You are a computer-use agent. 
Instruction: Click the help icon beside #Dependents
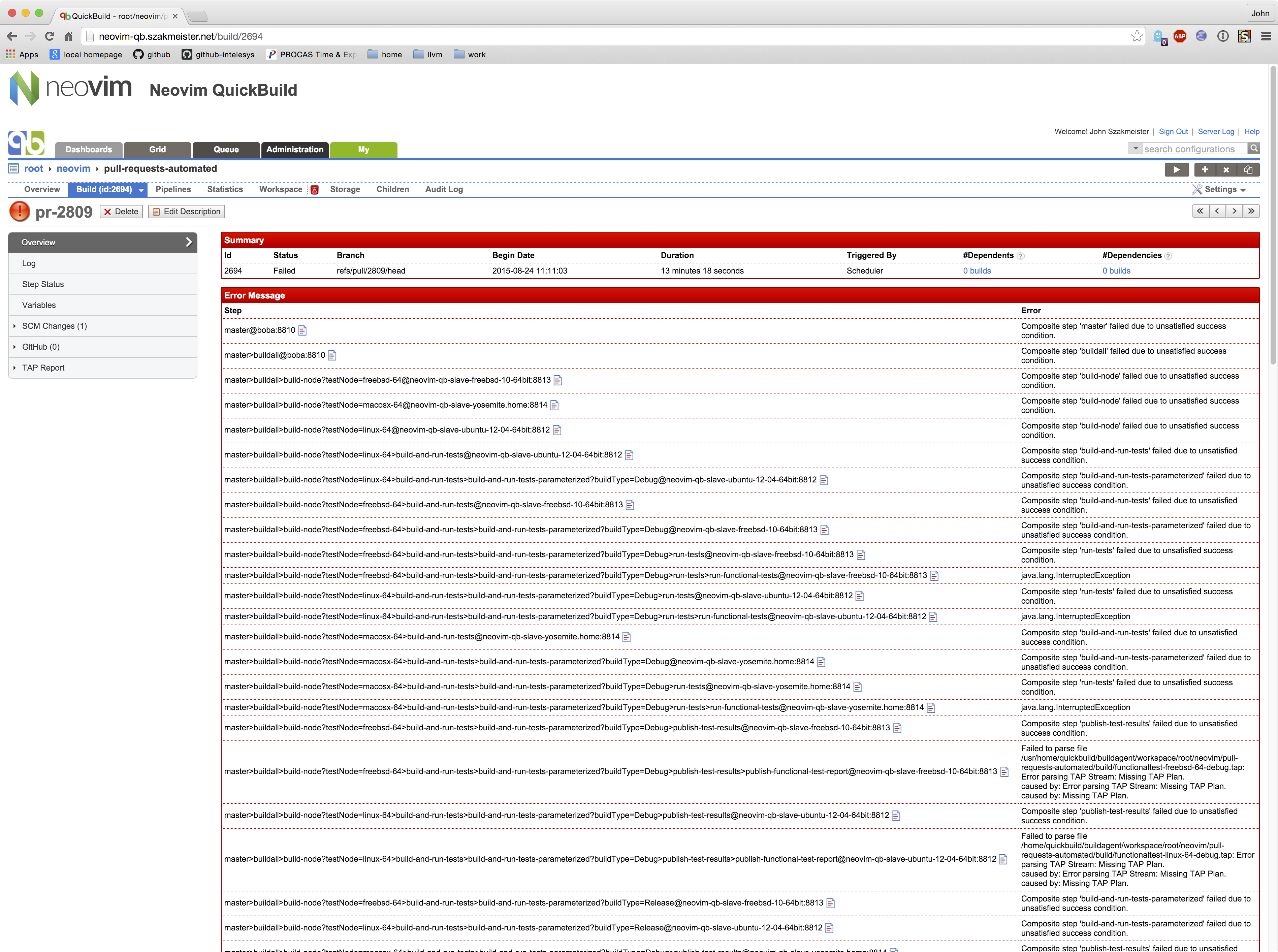[x=1020, y=256]
